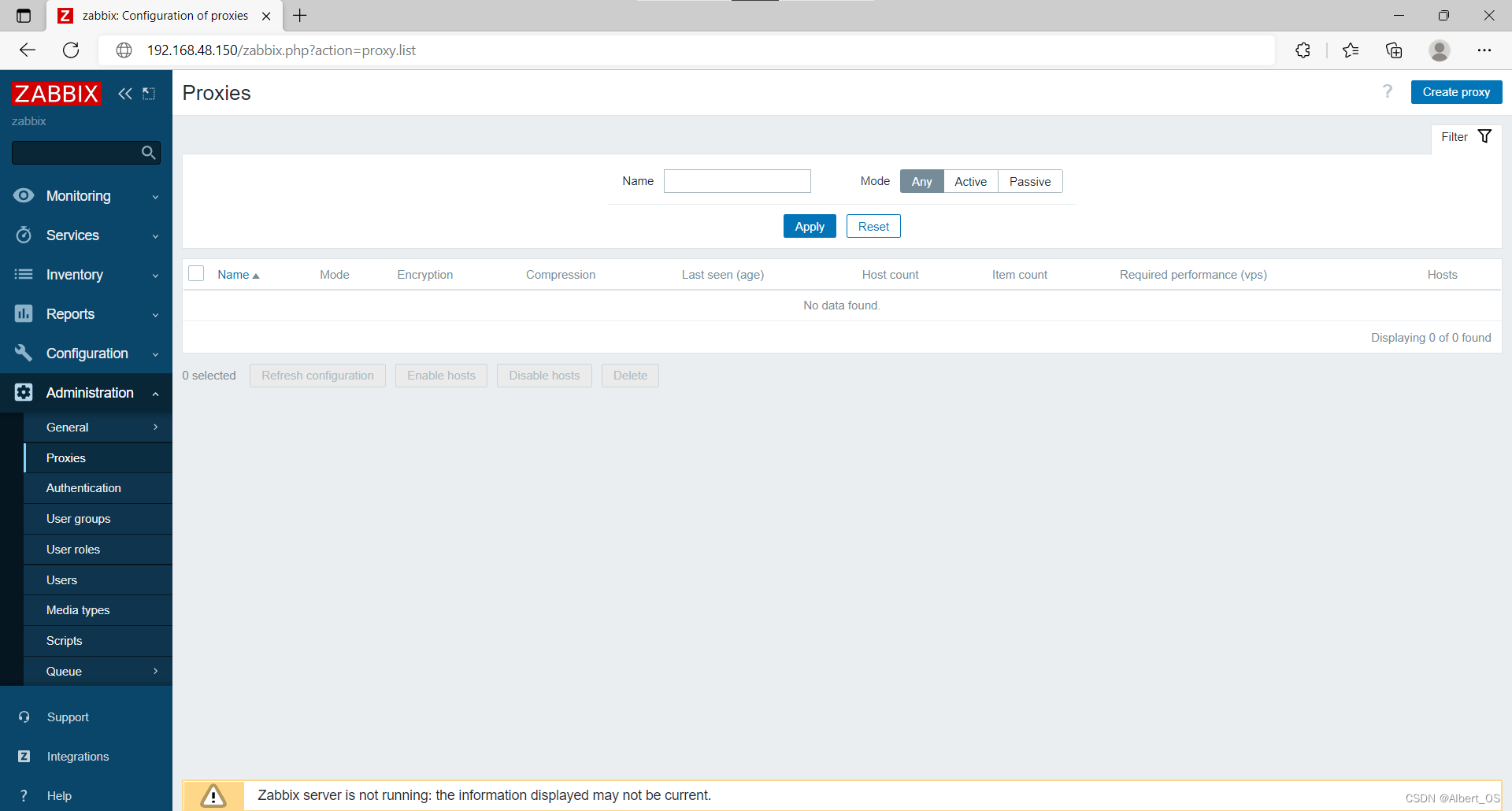Click the warning triangle icon in the banner

213,796
